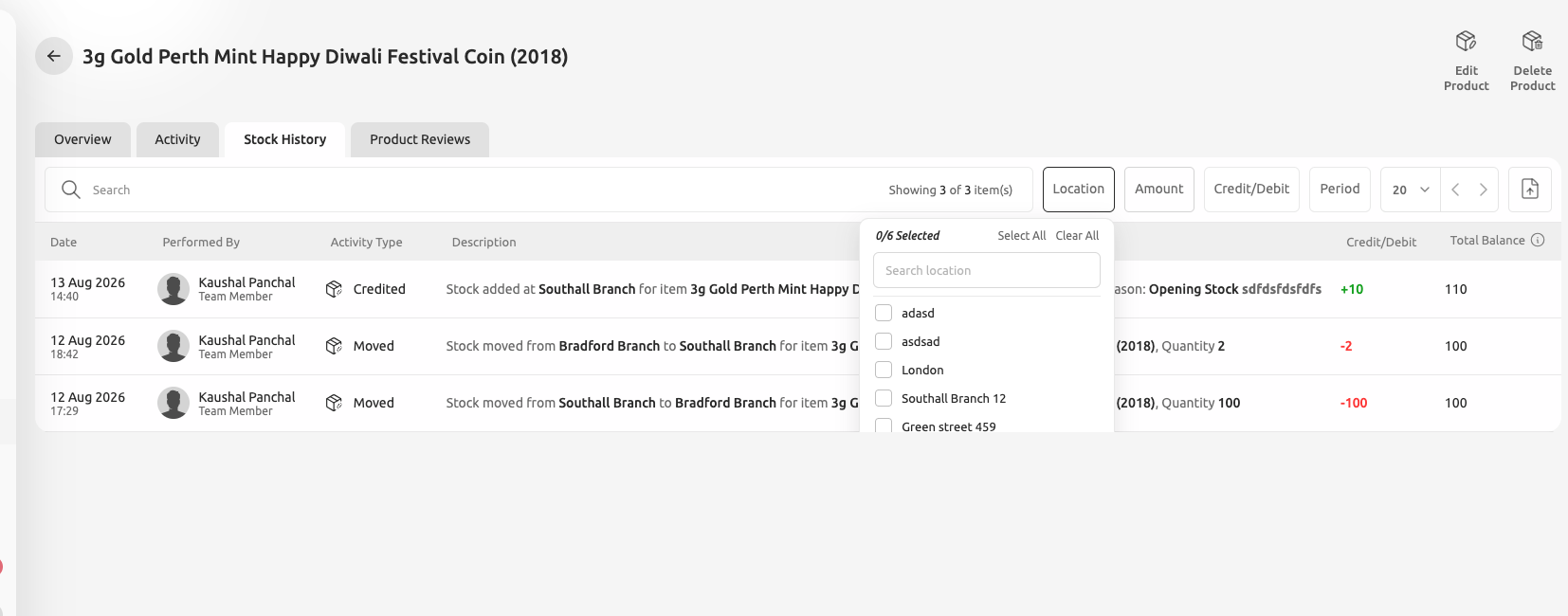Go to next page with right chevron
The width and height of the screenshot is (1568, 616).
click(x=1484, y=190)
